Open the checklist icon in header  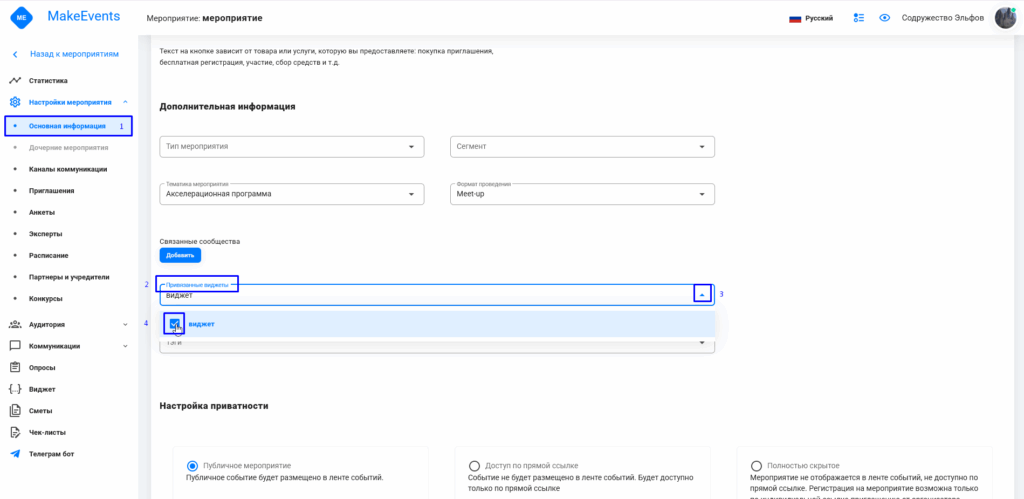click(x=859, y=18)
